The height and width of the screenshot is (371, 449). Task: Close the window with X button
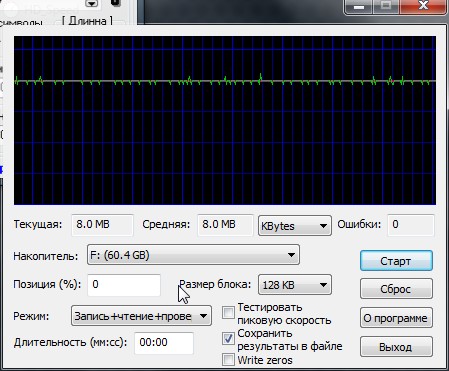click(x=423, y=6)
